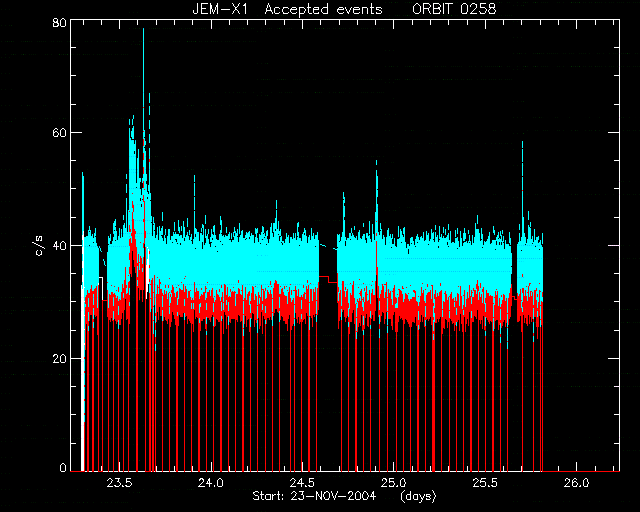Select the ORBIT 0258 label in title
This screenshot has height=512, width=640.
tap(454, 9)
